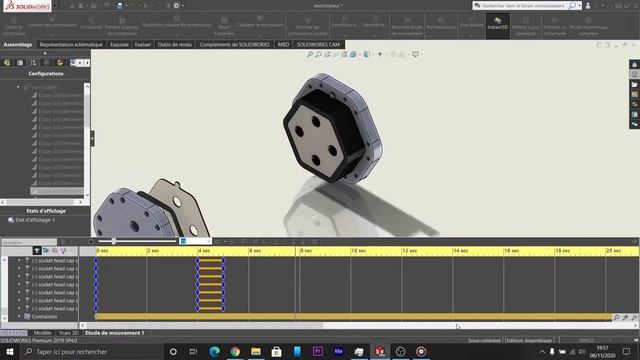
Task: Select Etat d'affichage-1 display state
Action: pyautogui.click(x=31, y=220)
